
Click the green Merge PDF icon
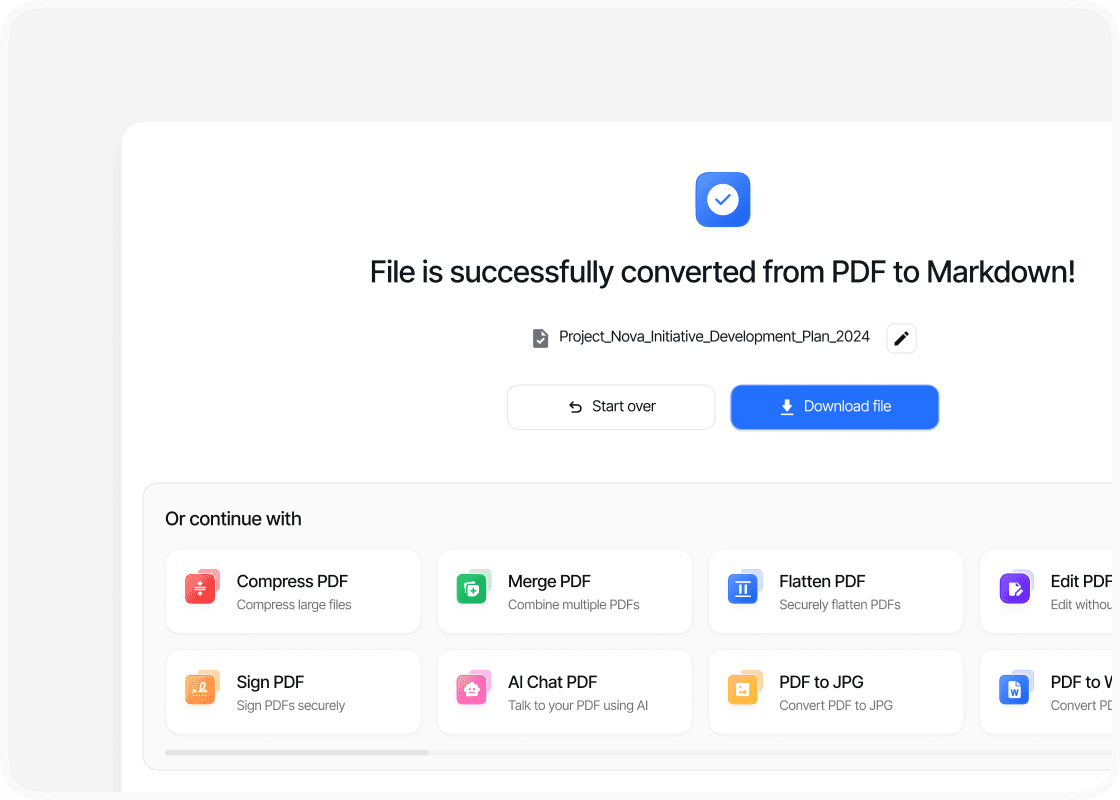coord(473,588)
